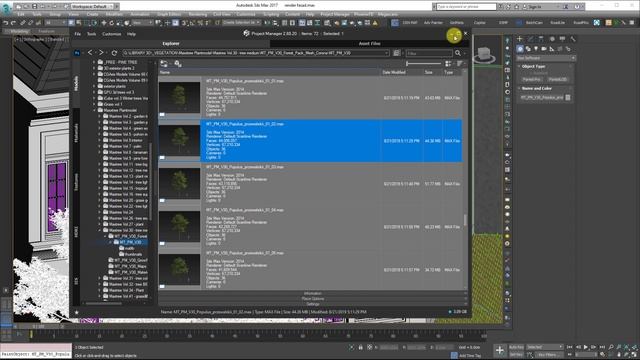Select the Systems category in Create panel
640x360 pixels.
568,49
